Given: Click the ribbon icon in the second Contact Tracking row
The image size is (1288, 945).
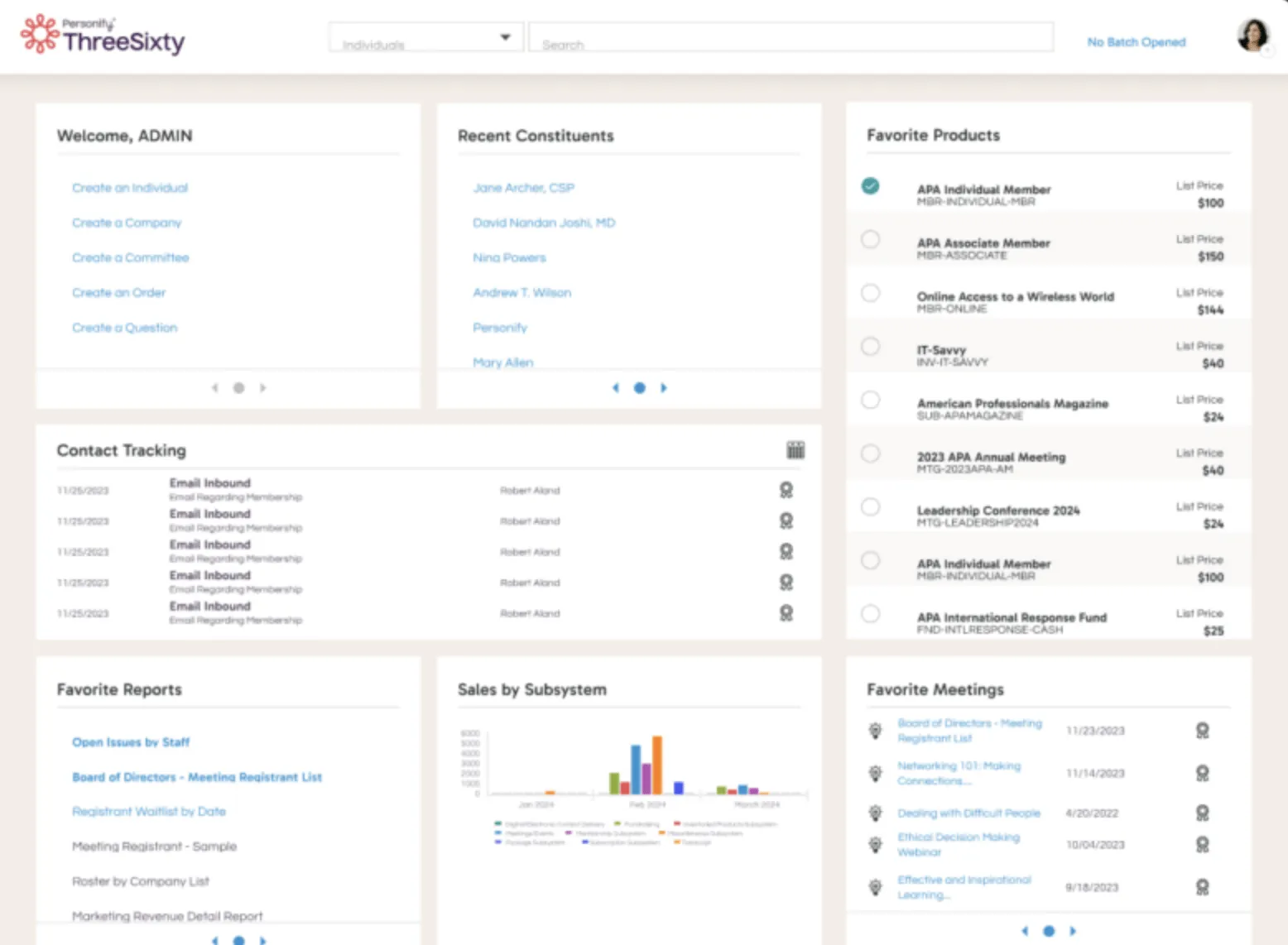Looking at the screenshot, I should point(786,520).
